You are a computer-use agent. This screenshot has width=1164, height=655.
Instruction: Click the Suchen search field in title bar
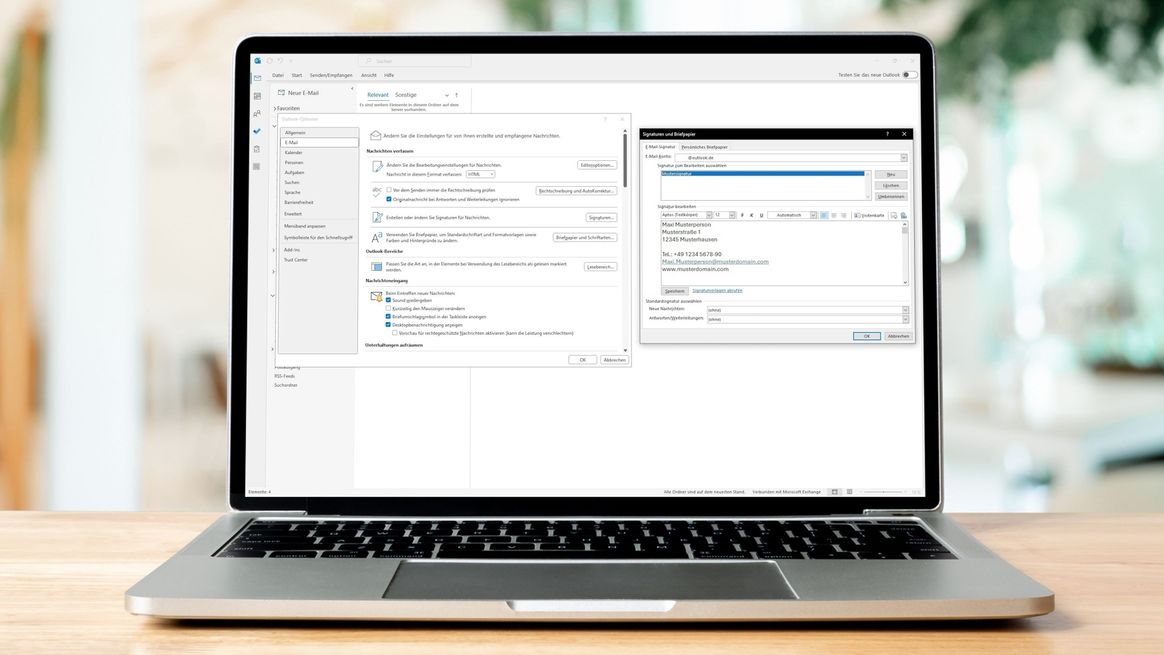pos(415,61)
